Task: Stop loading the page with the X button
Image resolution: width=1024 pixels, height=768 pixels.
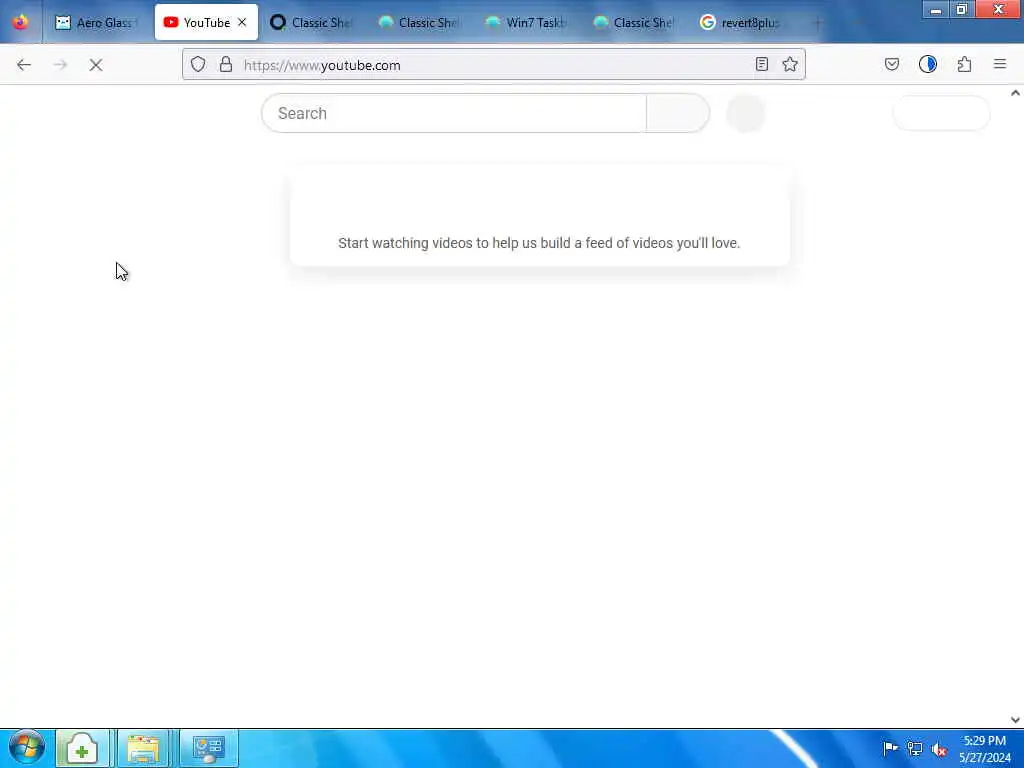Action: tap(96, 65)
